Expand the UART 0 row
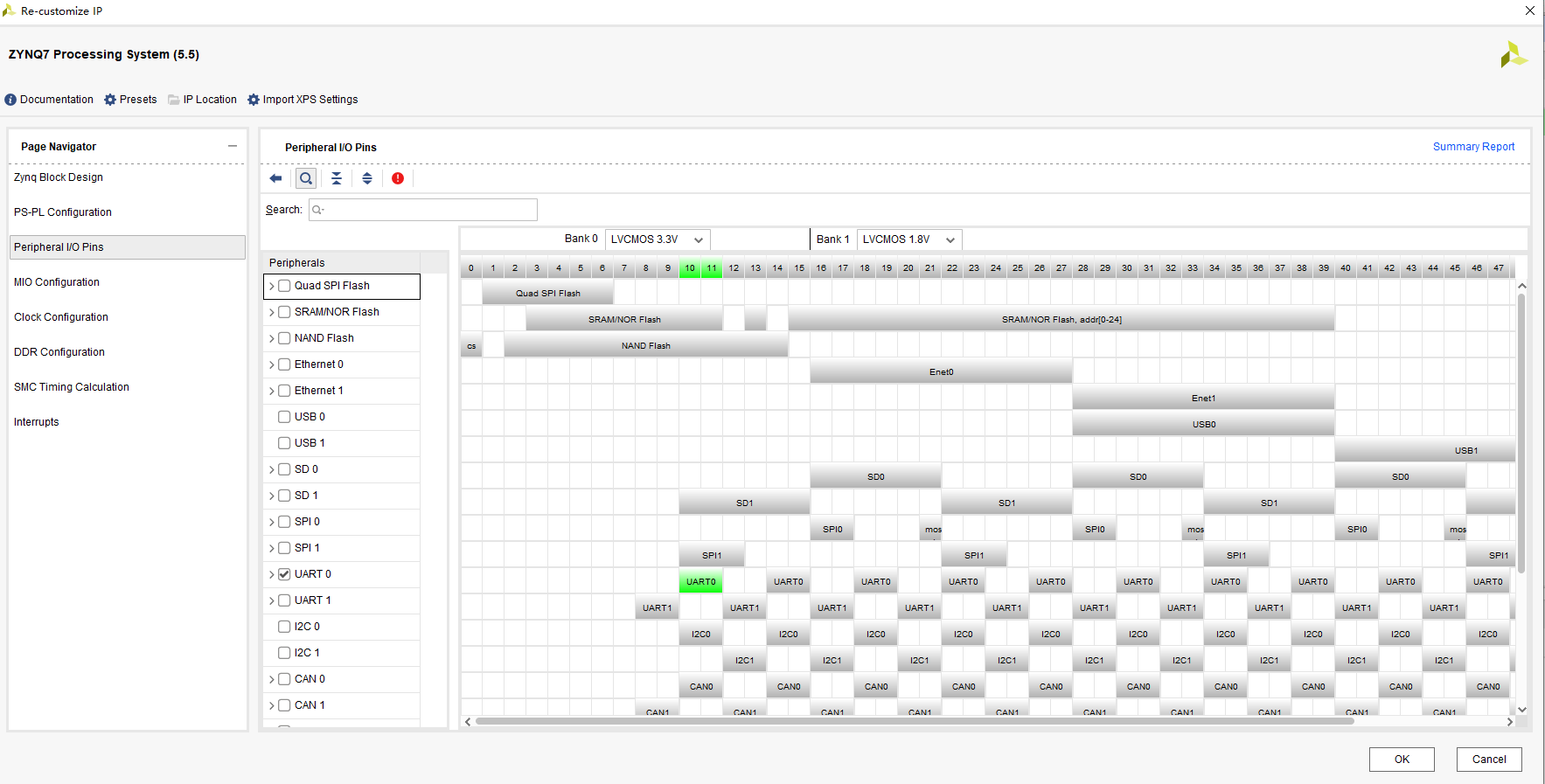 pos(272,574)
